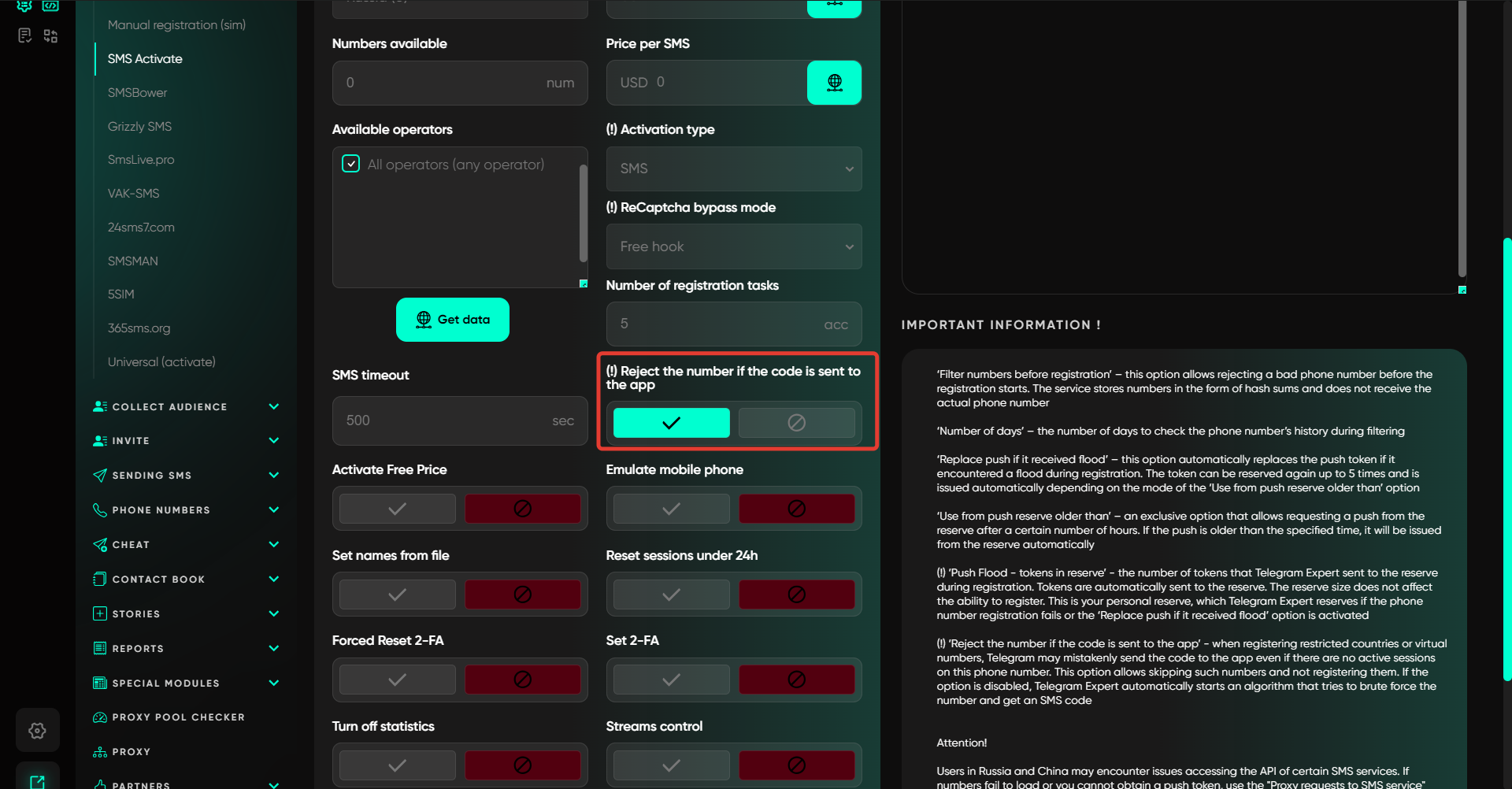The height and width of the screenshot is (789, 1512).
Task: Check the All operators checkbox
Action: pos(351,164)
